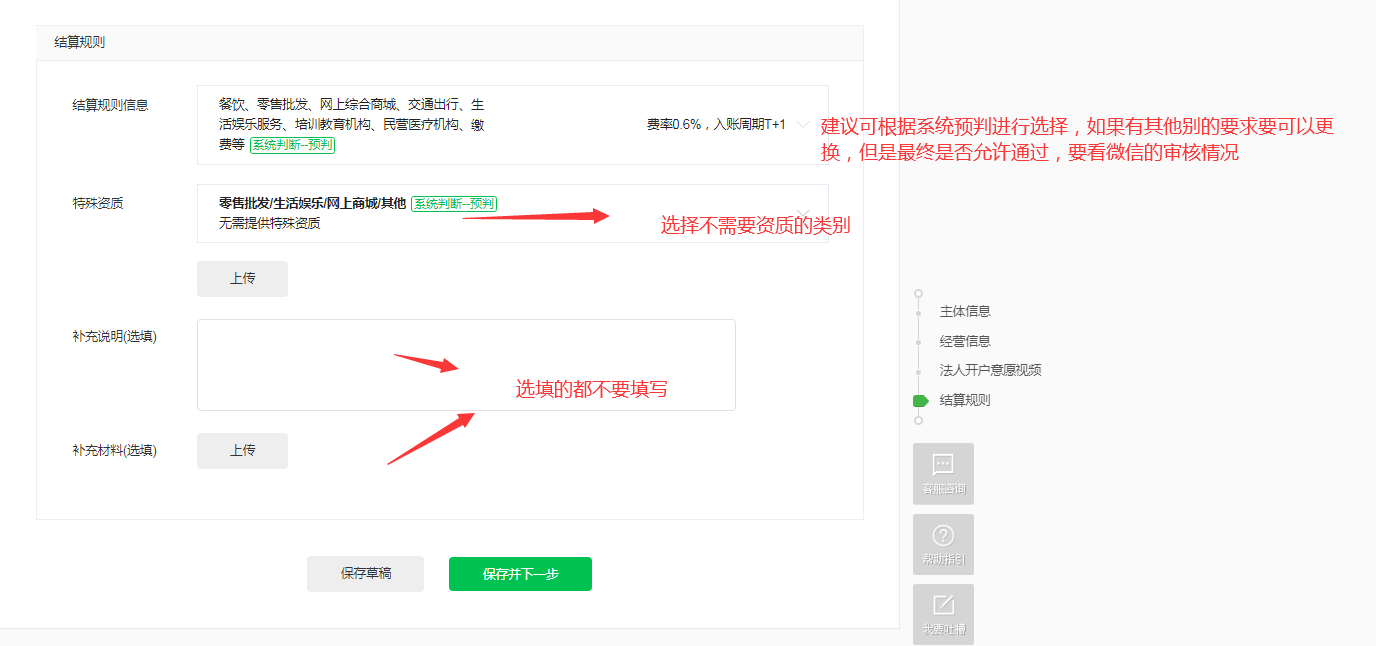
Task: Expand the 特殊资质 dropdown chevron
Action: click(x=803, y=212)
